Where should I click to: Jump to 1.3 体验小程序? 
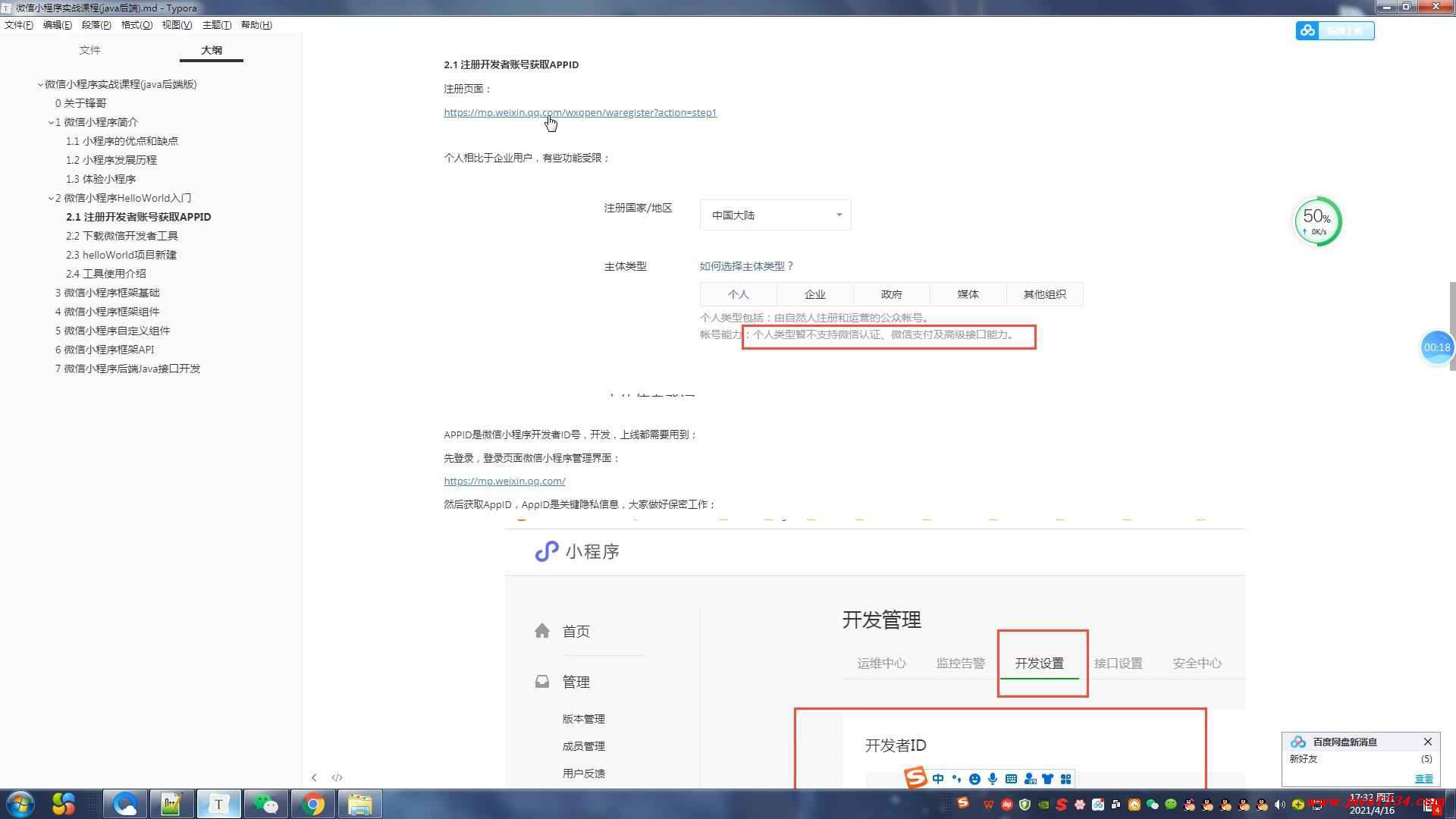point(101,179)
